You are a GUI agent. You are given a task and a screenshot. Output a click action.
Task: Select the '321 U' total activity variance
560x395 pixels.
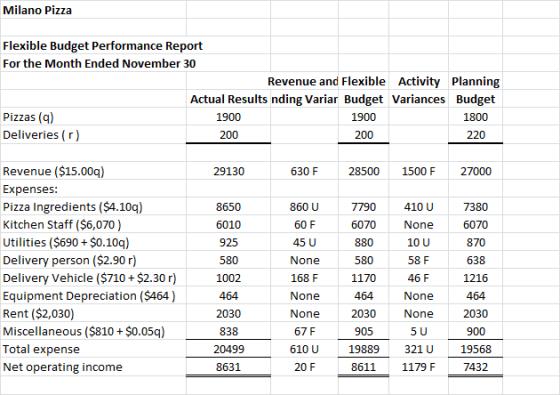pos(419,349)
